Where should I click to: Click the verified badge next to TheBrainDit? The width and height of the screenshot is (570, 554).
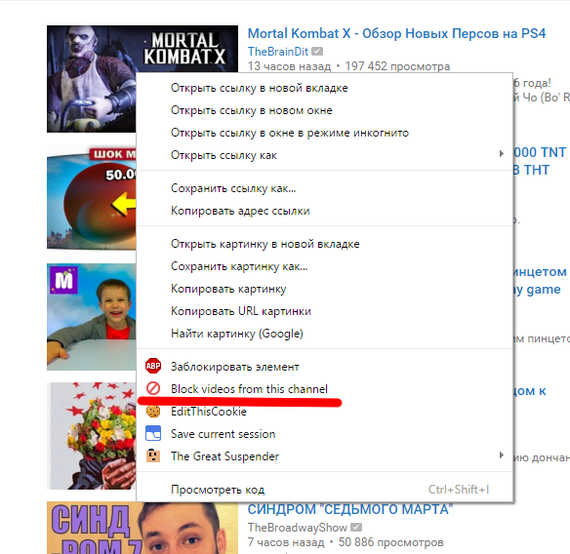(x=317, y=52)
